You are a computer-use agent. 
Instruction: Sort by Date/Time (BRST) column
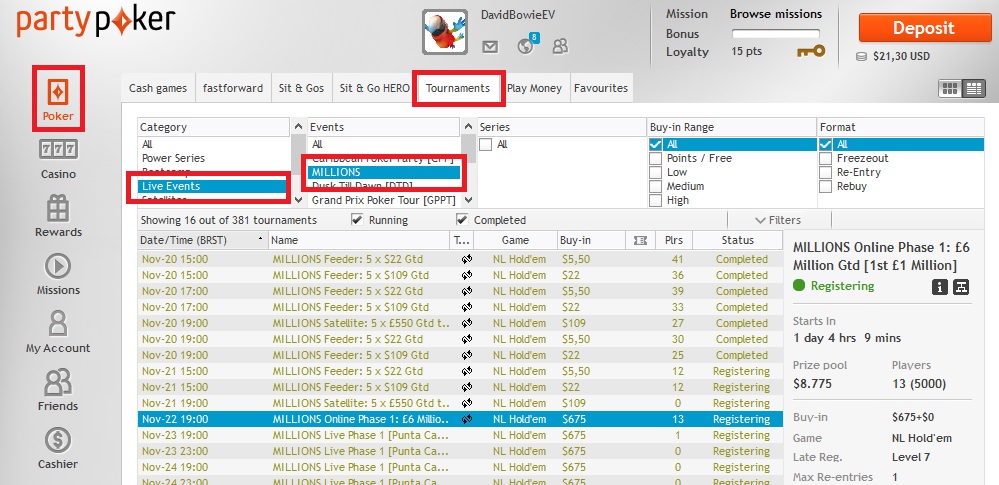203,240
